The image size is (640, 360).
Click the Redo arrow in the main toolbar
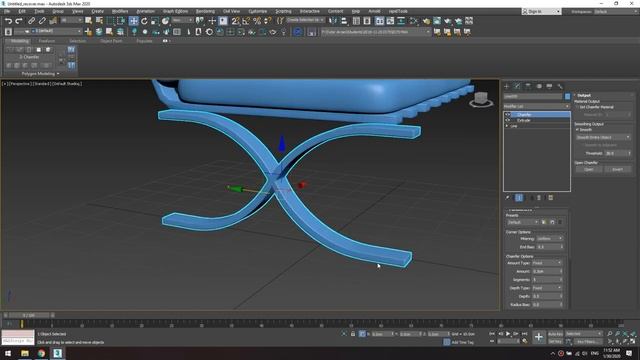click(19, 21)
